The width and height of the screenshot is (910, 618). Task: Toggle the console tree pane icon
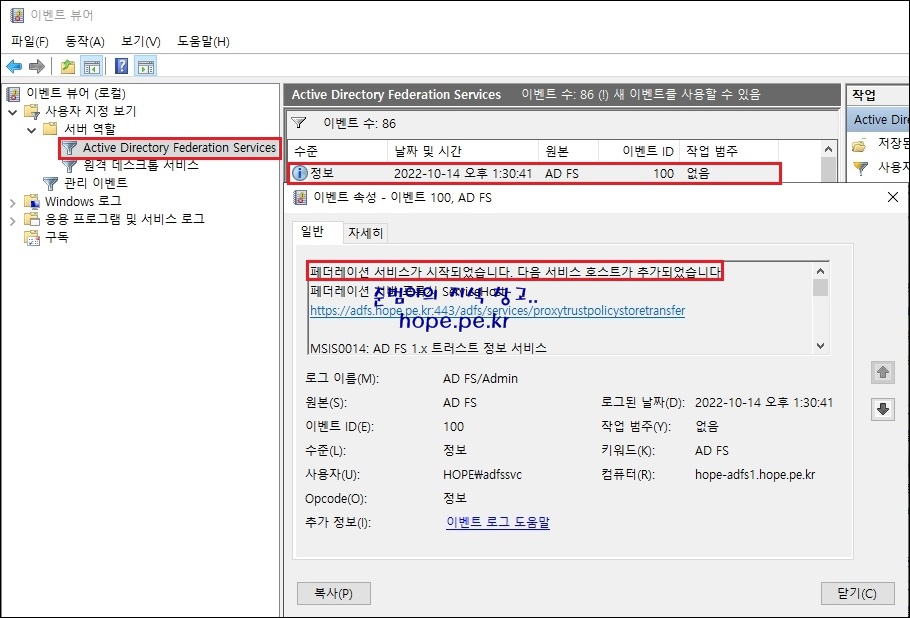[x=92, y=67]
